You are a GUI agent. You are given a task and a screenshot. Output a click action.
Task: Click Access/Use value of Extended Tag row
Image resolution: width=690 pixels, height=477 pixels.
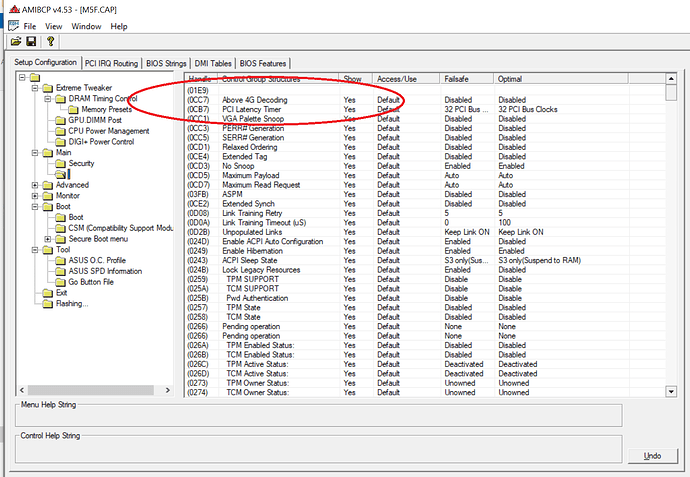388,157
